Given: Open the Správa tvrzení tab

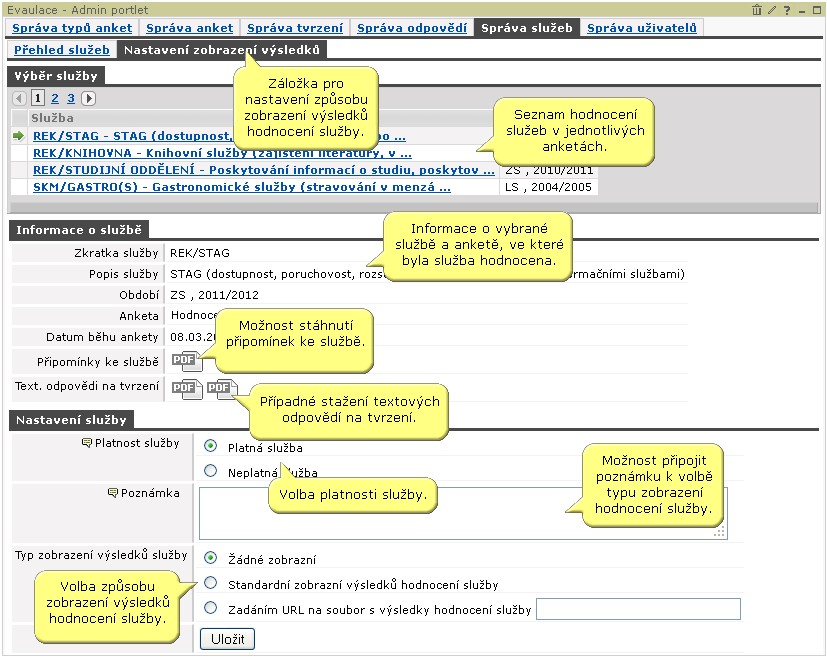Looking at the screenshot, I should coord(295,28).
